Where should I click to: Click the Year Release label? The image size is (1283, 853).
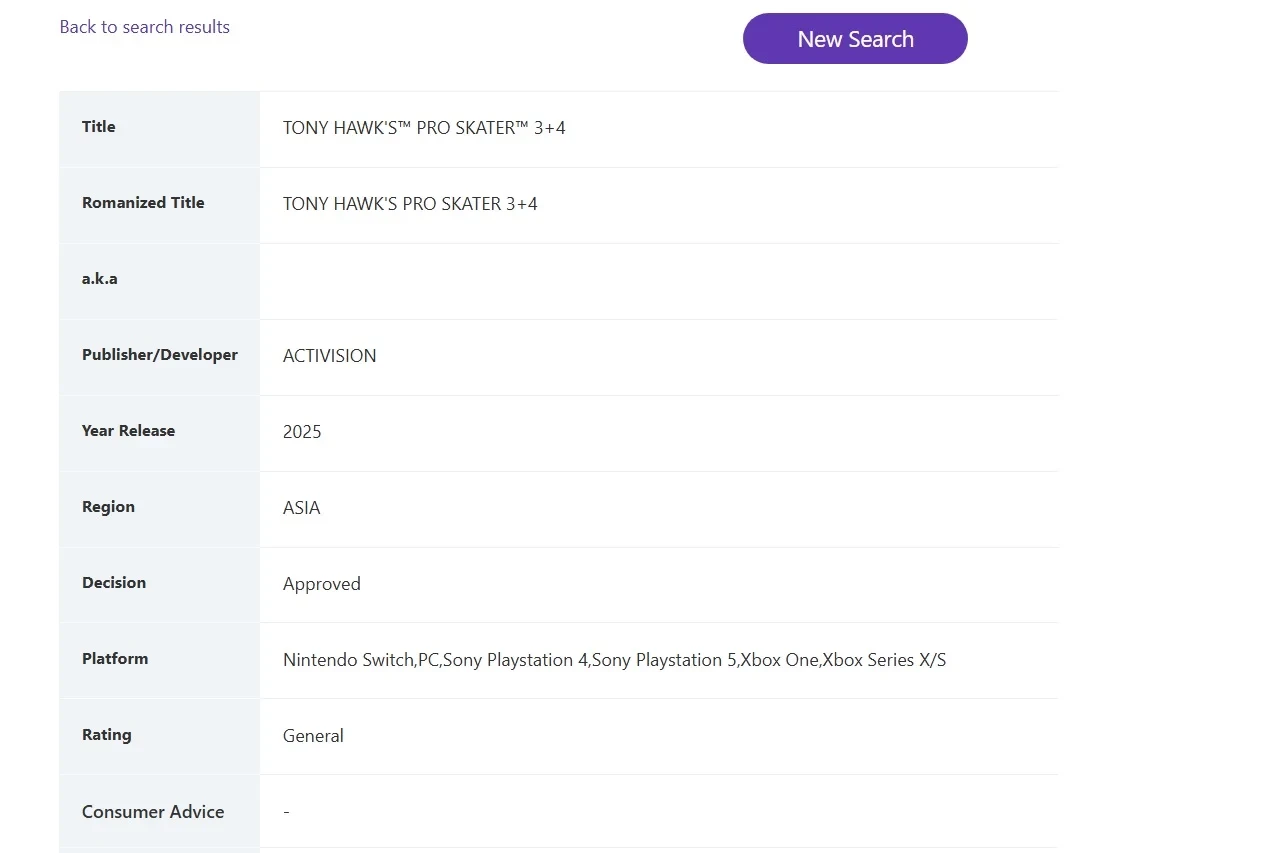128,431
